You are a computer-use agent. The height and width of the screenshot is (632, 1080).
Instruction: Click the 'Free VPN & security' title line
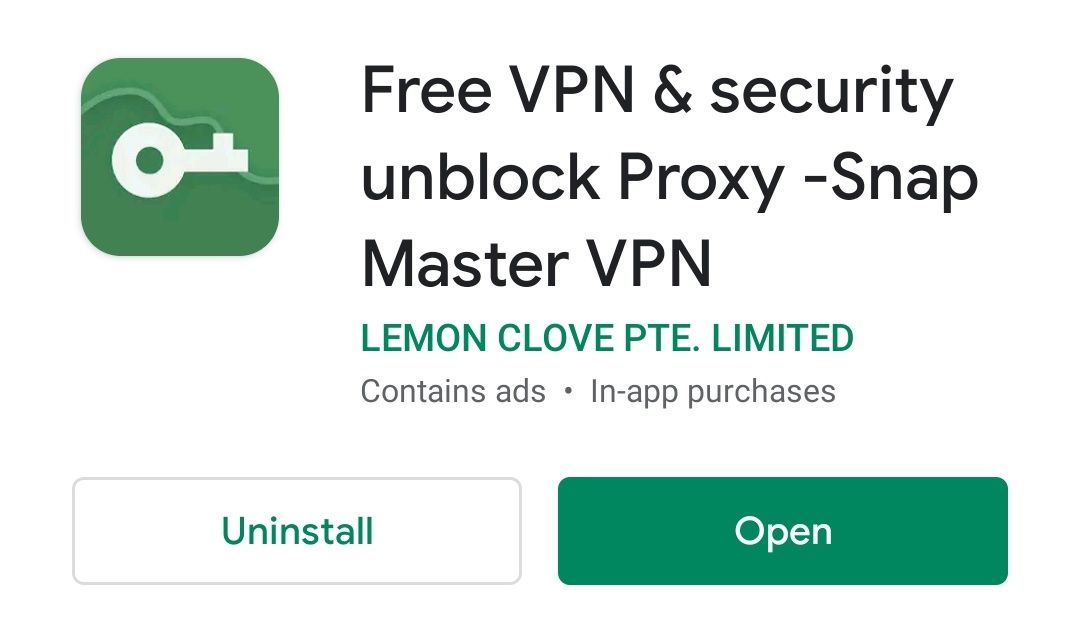[658, 92]
